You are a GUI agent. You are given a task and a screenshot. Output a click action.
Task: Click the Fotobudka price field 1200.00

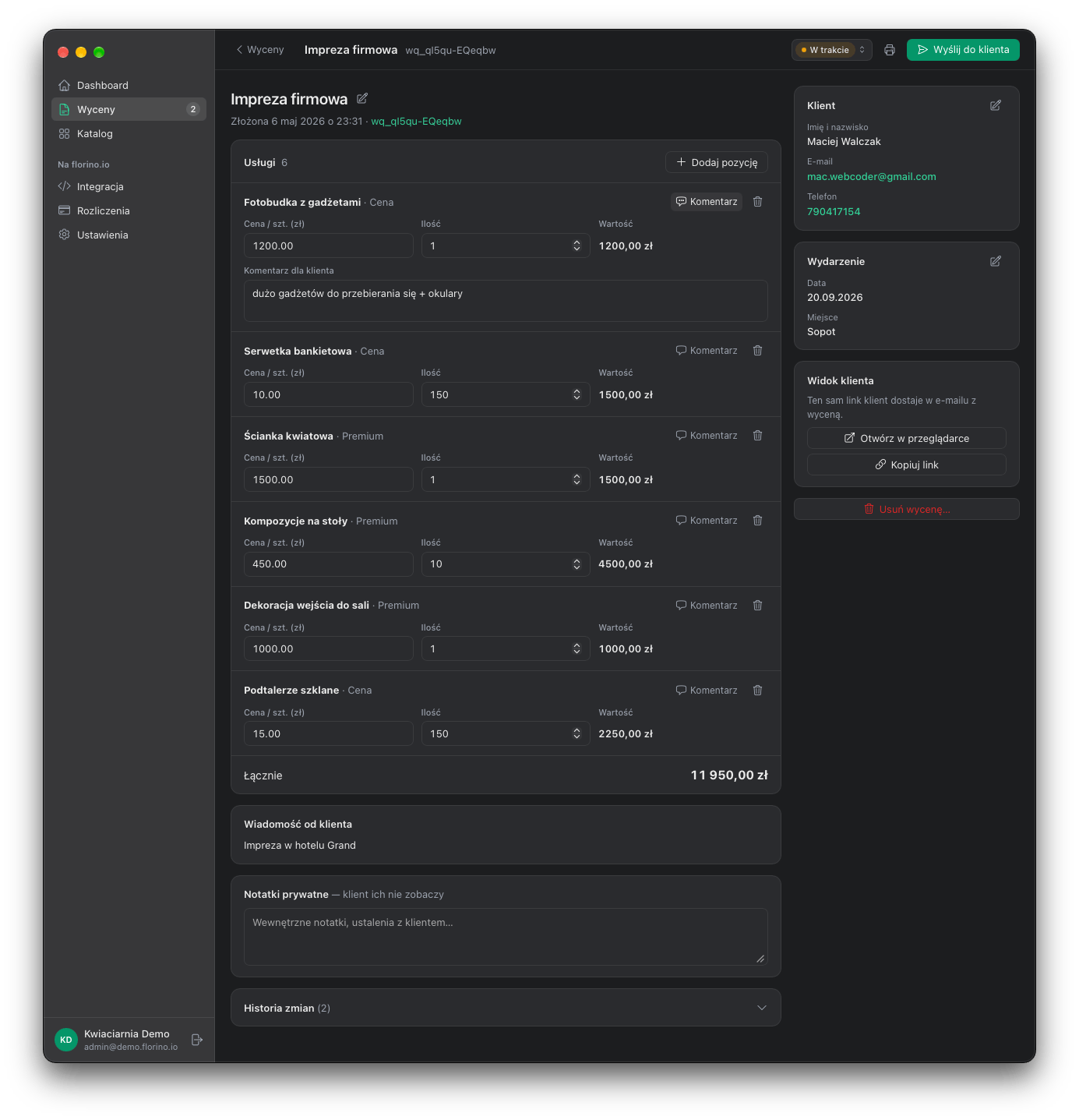[329, 246]
